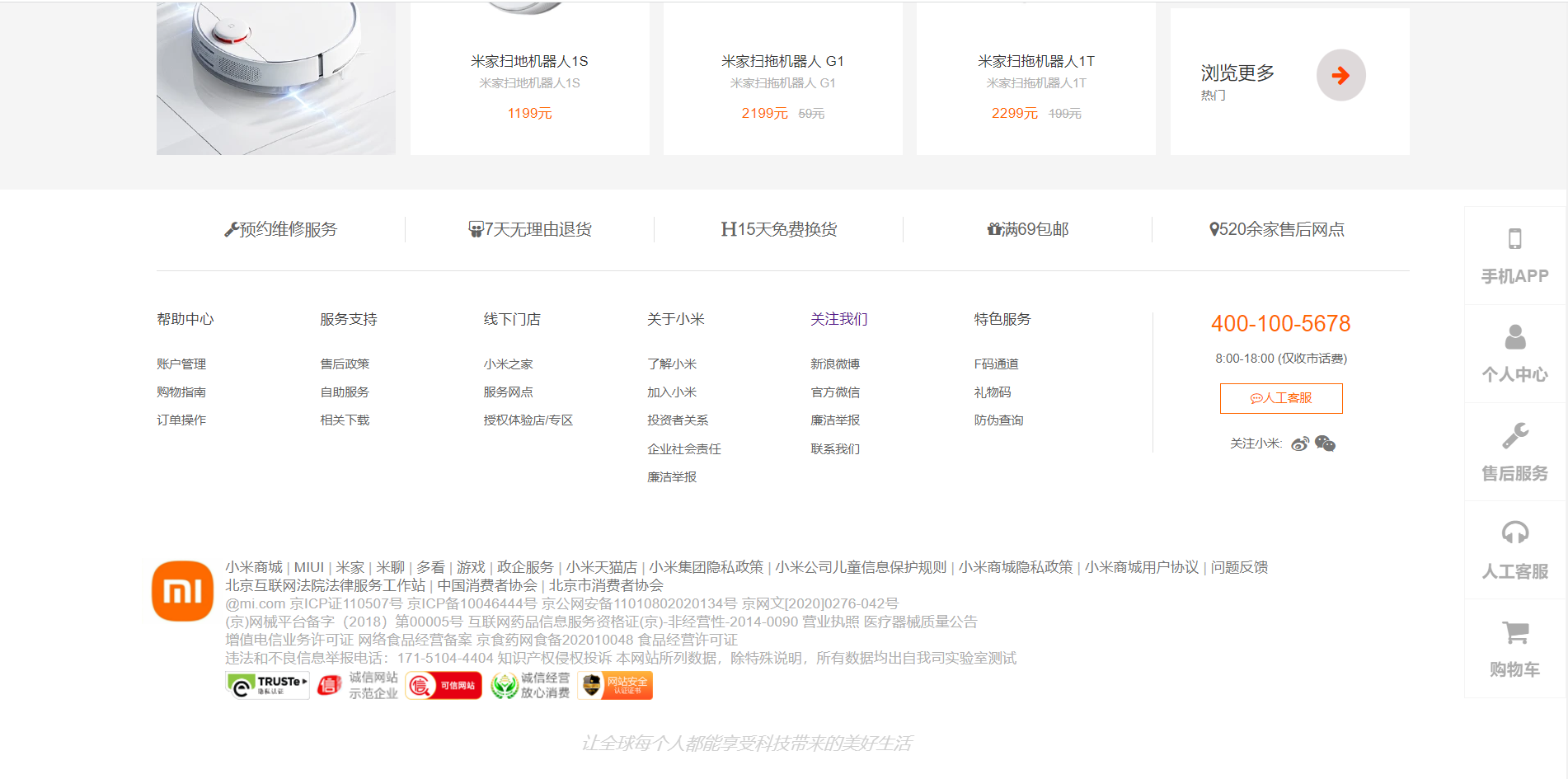Open 防伪查询 link
The image size is (1568, 779).
coord(998,420)
